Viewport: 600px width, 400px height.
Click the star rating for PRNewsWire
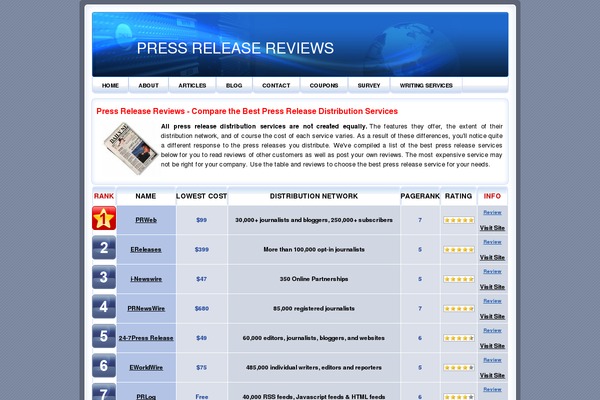click(459, 309)
